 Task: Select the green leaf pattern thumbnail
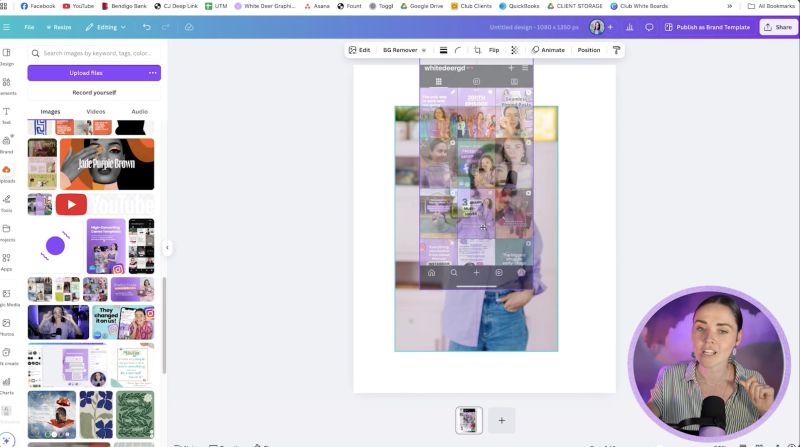click(x=135, y=415)
